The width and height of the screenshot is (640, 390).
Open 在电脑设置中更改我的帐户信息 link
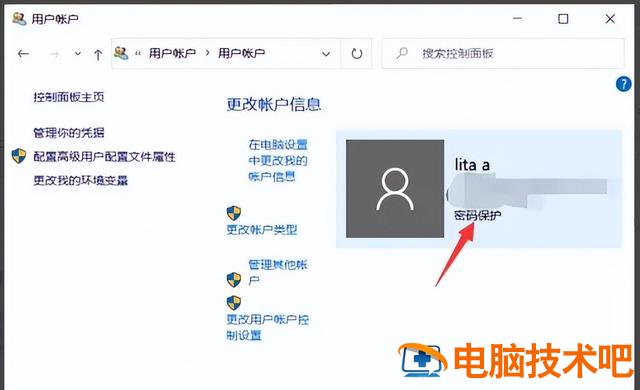278,160
